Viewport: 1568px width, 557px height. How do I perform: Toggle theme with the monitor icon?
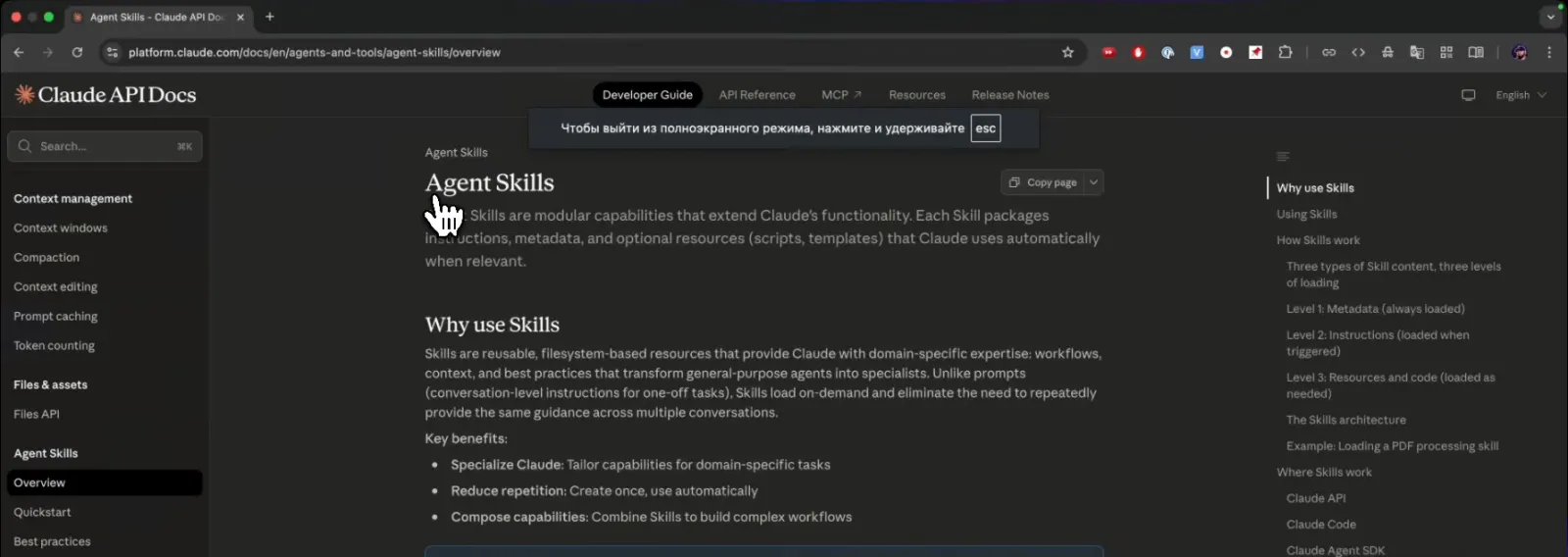[x=1468, y=95]
